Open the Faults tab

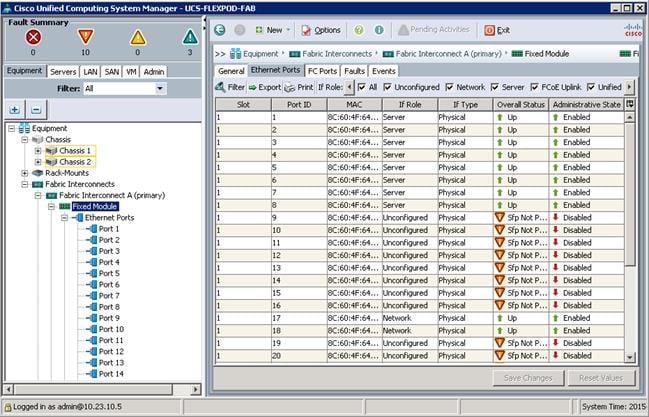pos(354,71)
